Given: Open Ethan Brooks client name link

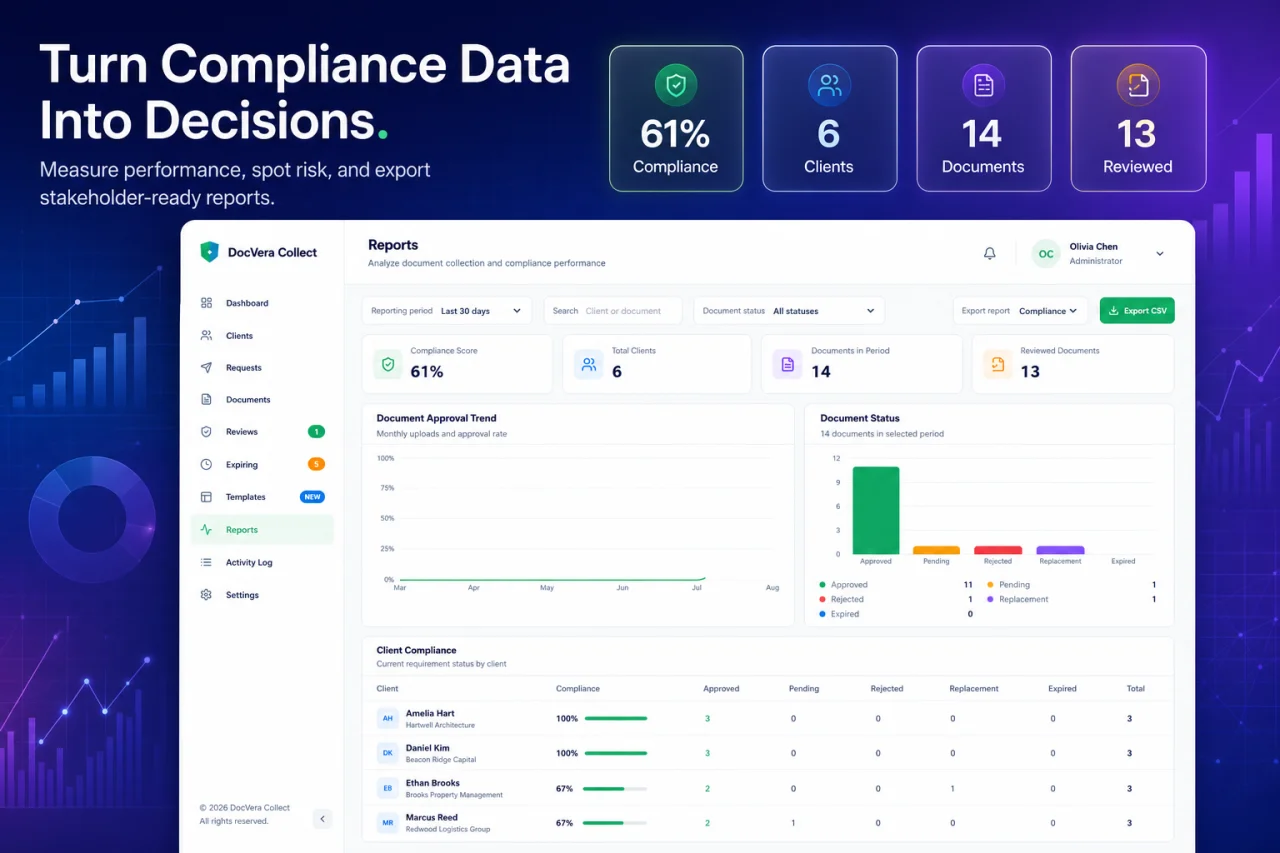Looking at the screenshot, I should coord(433,783).
